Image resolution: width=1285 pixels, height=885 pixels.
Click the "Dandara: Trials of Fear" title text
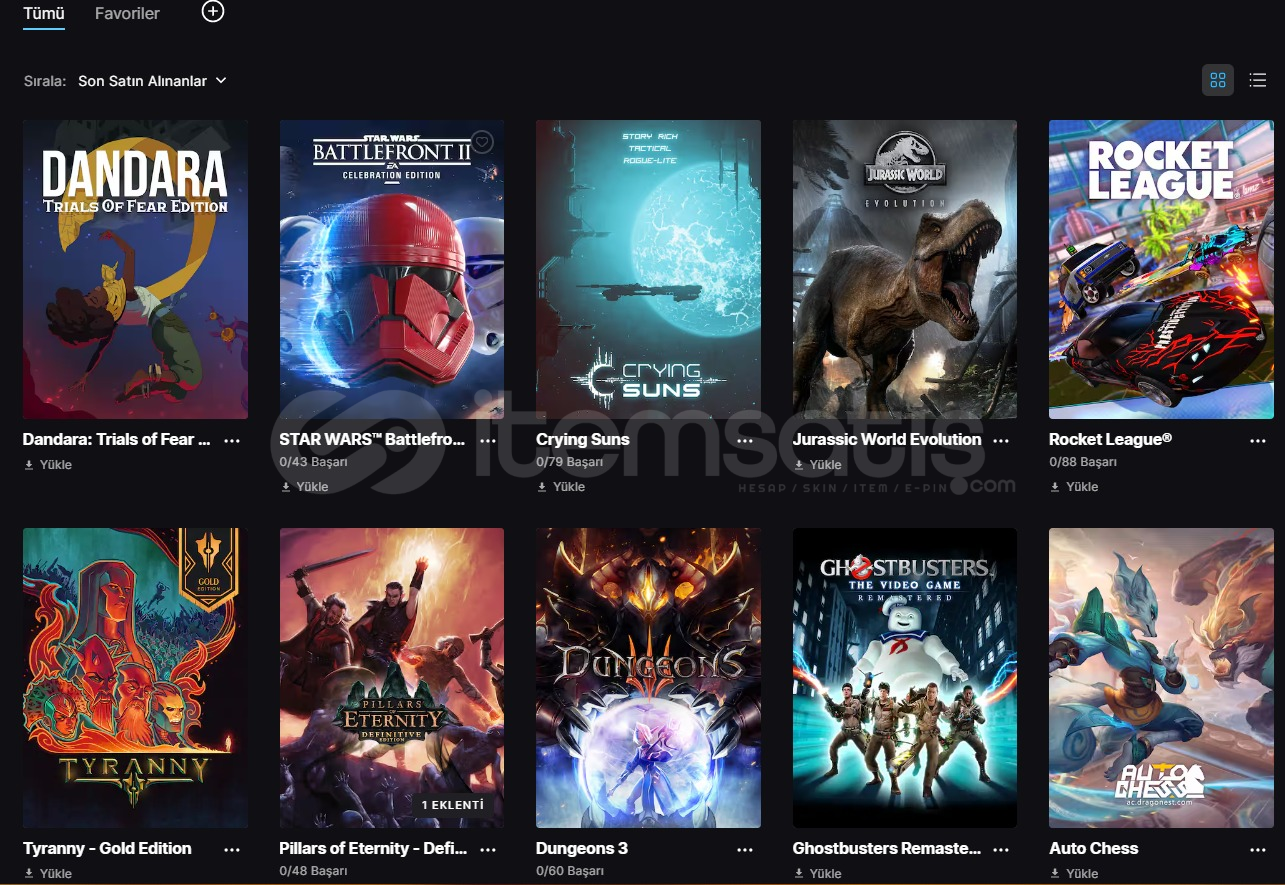117,440
